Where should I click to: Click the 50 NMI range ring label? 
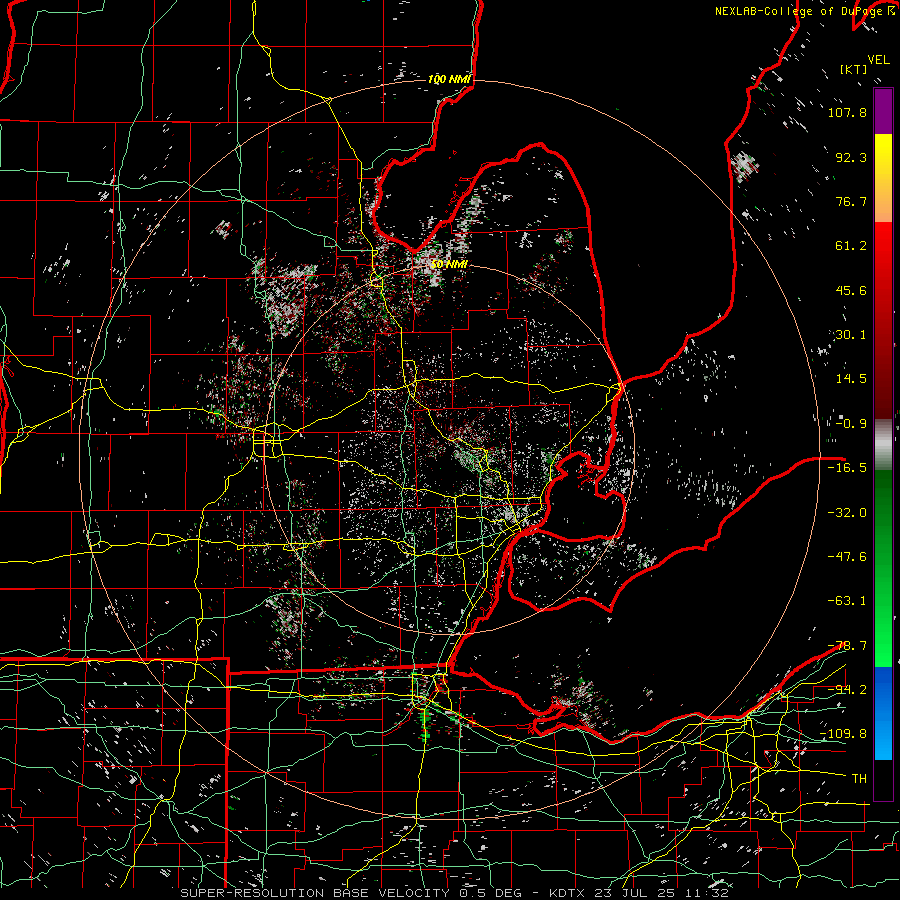click(449, 264)
